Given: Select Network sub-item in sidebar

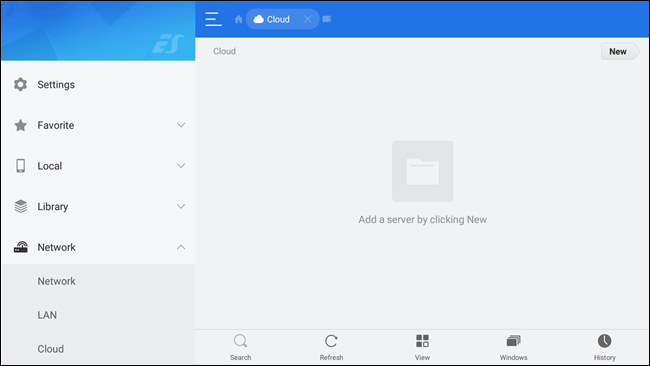Looking at the screenshot, I should pos(56,281).
